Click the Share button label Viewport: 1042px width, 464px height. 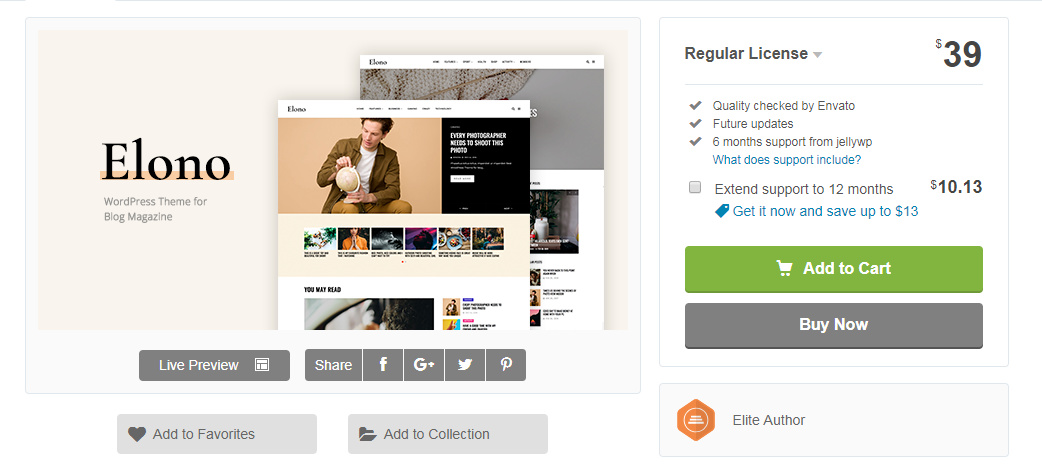click(x=334, y=365)
